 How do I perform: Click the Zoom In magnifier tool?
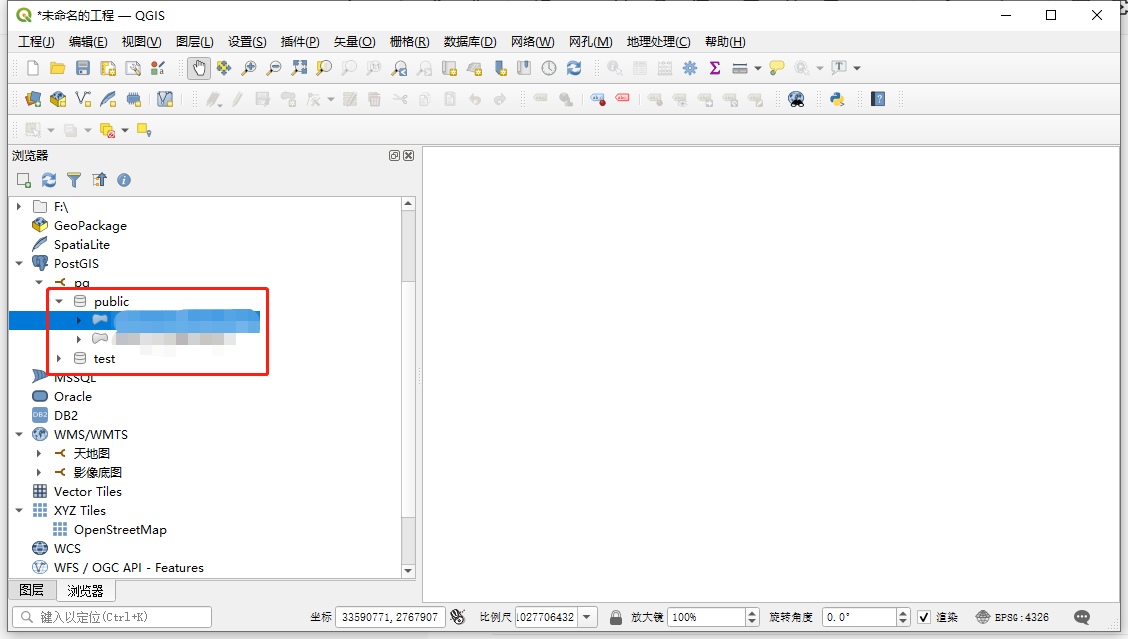tap(248, 68)
